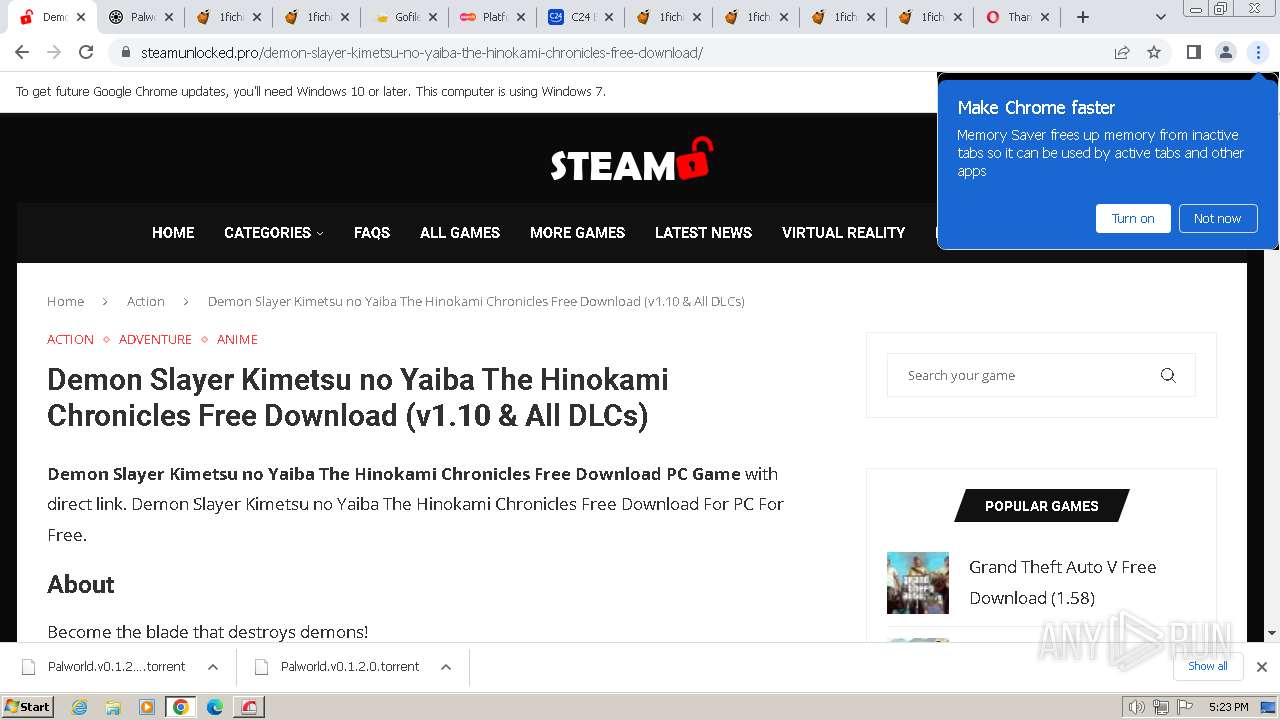Click the red app icon in taskbar
Image resolution: width=1280 pixels, height=720 pixels.
249,707
